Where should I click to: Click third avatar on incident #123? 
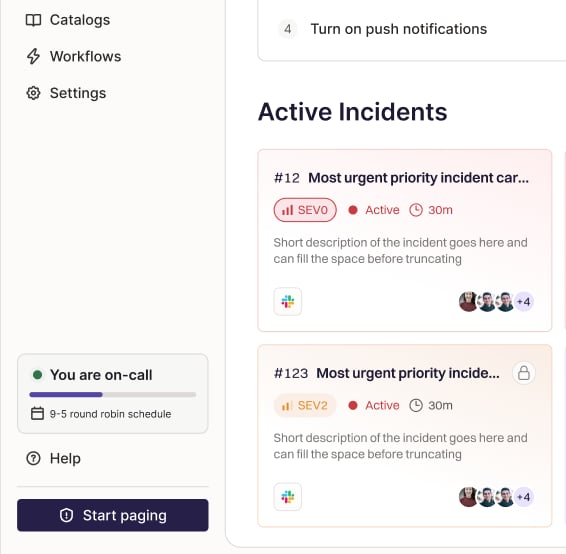click(x=505, y=497)
